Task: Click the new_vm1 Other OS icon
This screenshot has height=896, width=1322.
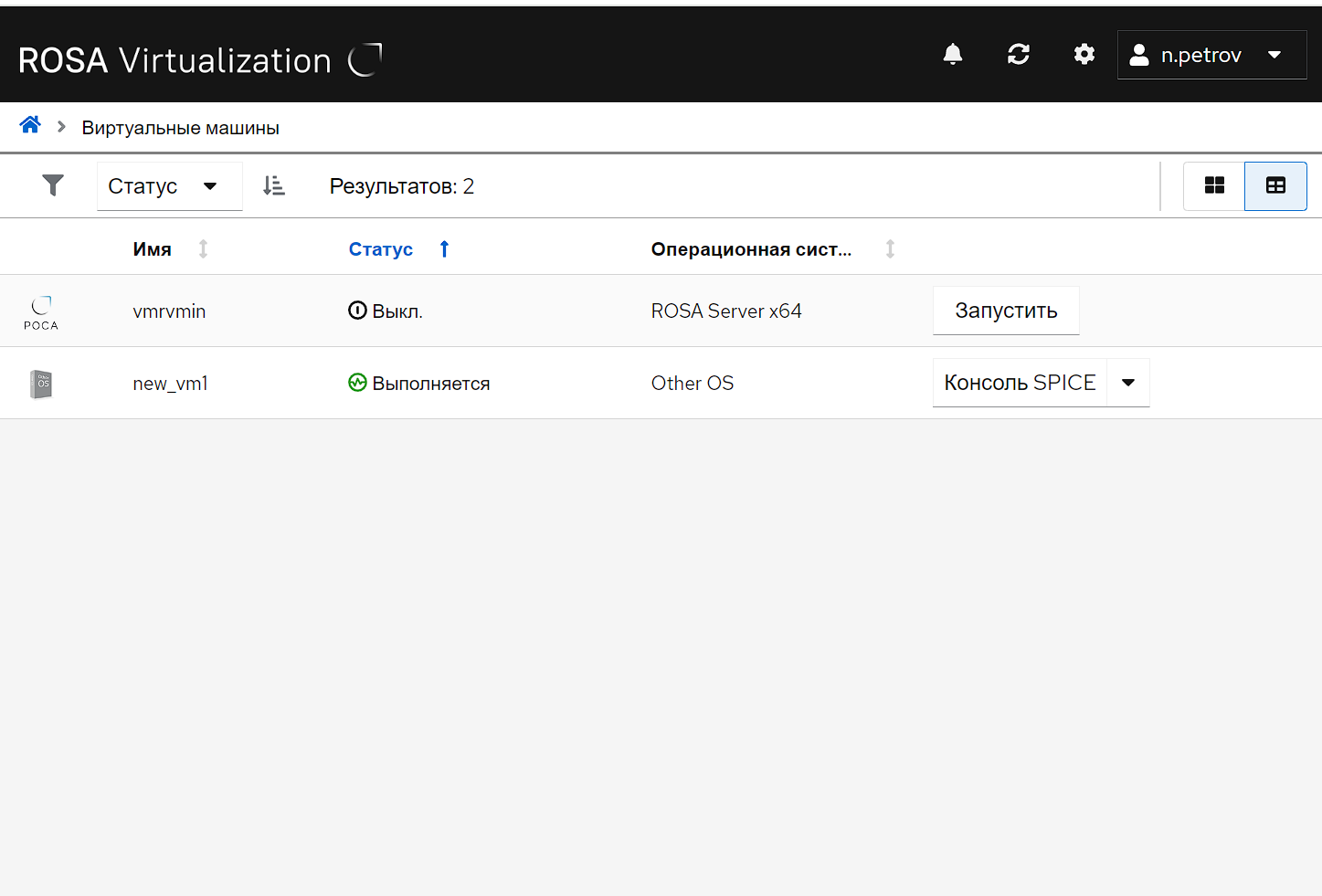Action: [41, 384]
